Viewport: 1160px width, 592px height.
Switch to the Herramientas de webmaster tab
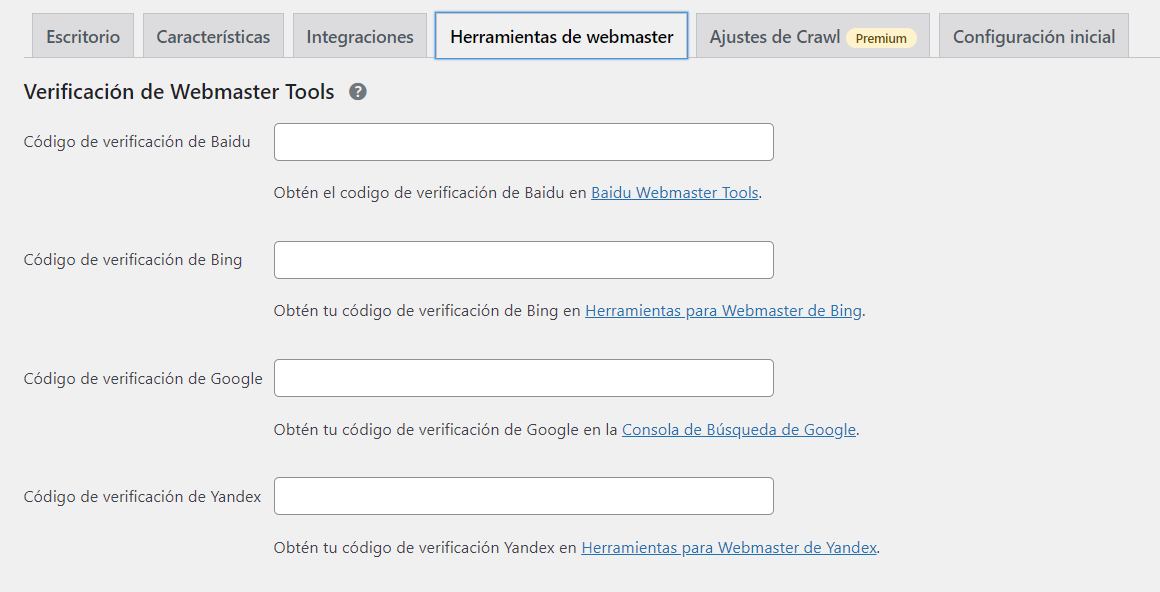pyautogui.click(x=560, y=34)
